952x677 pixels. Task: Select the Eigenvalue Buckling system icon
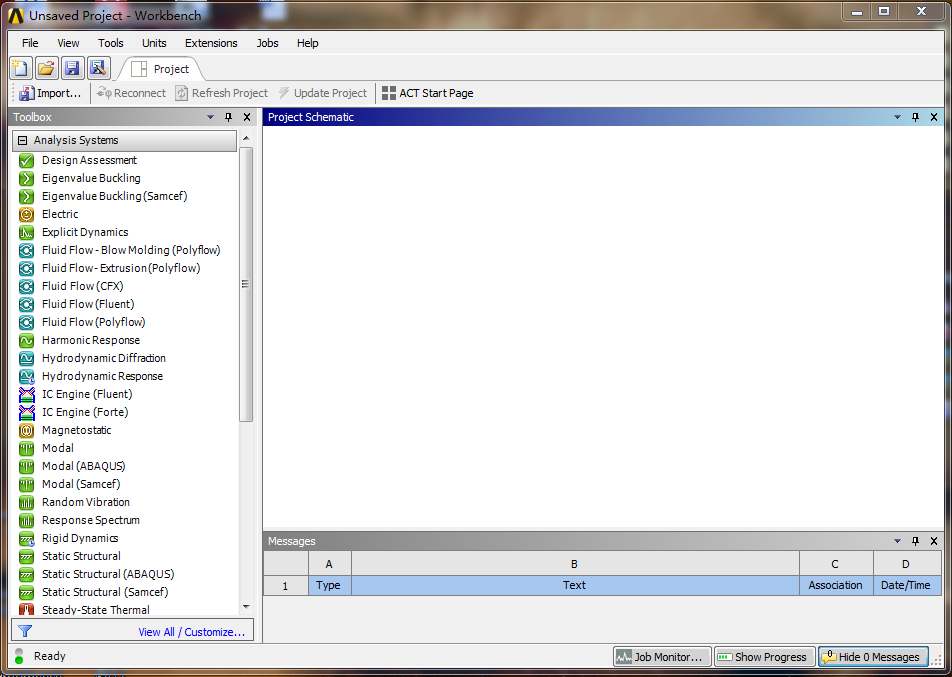(26, 178)
